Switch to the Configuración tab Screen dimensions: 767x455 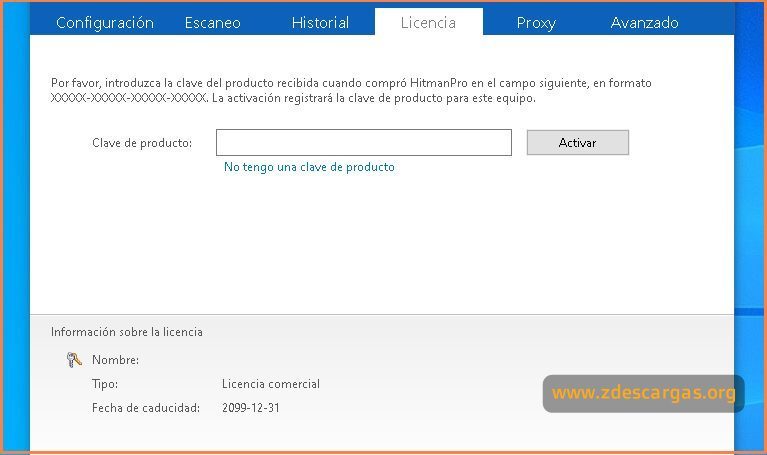coord(105,23)
